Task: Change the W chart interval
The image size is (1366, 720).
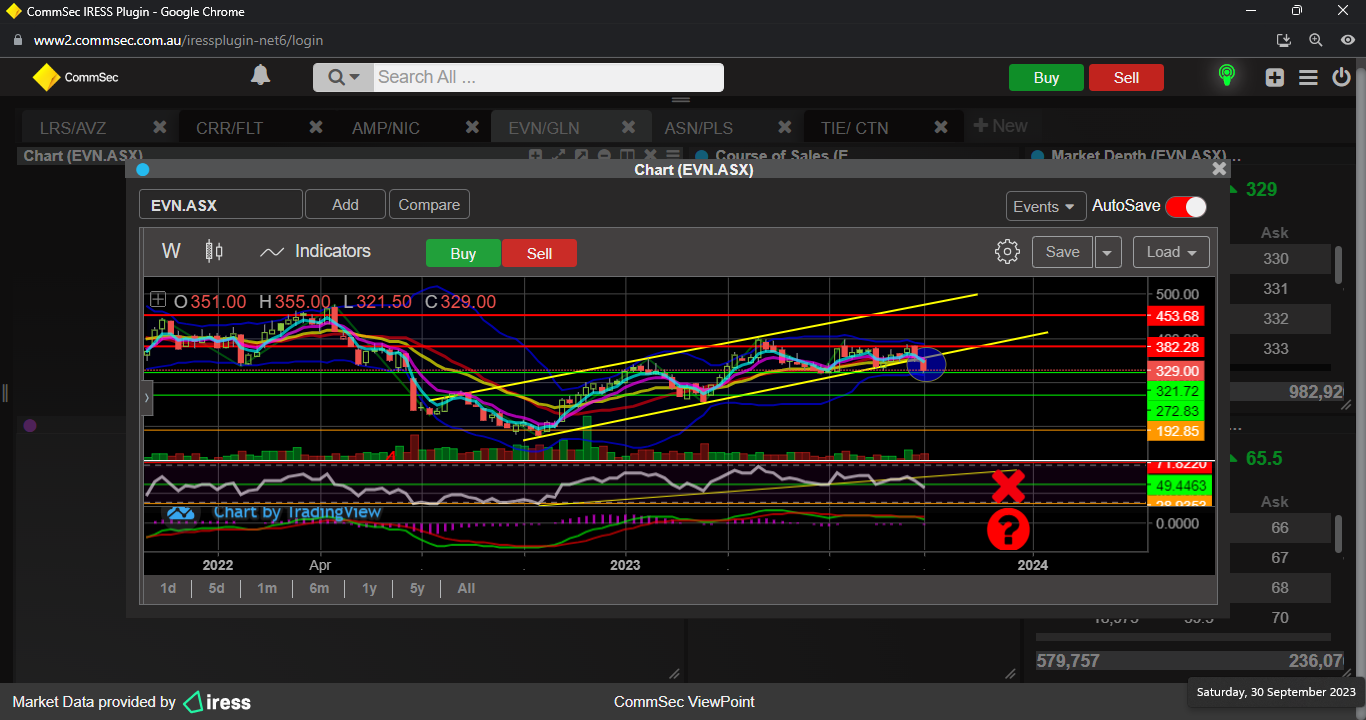Action: point(171,251)
